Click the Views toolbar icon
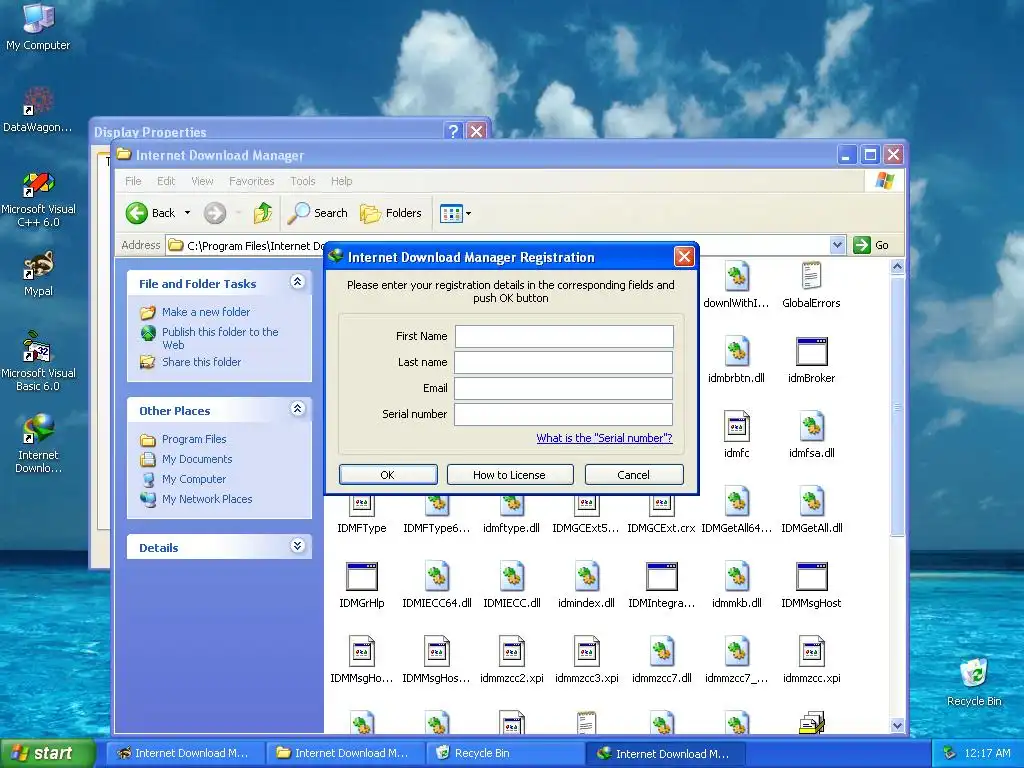1024x768 pixels. pos(451,213)
